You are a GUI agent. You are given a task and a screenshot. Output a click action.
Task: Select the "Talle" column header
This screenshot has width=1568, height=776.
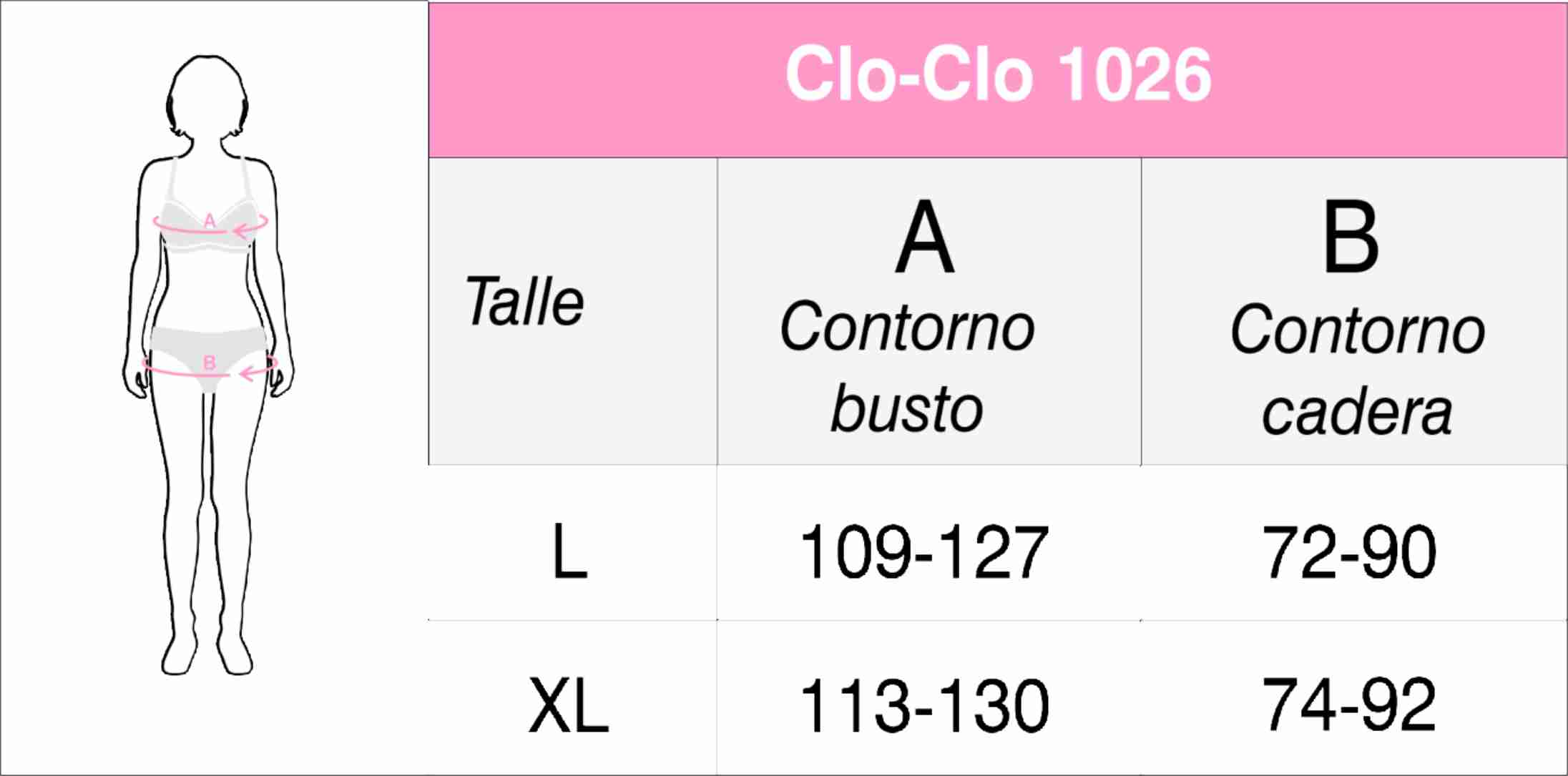(524, 303)
